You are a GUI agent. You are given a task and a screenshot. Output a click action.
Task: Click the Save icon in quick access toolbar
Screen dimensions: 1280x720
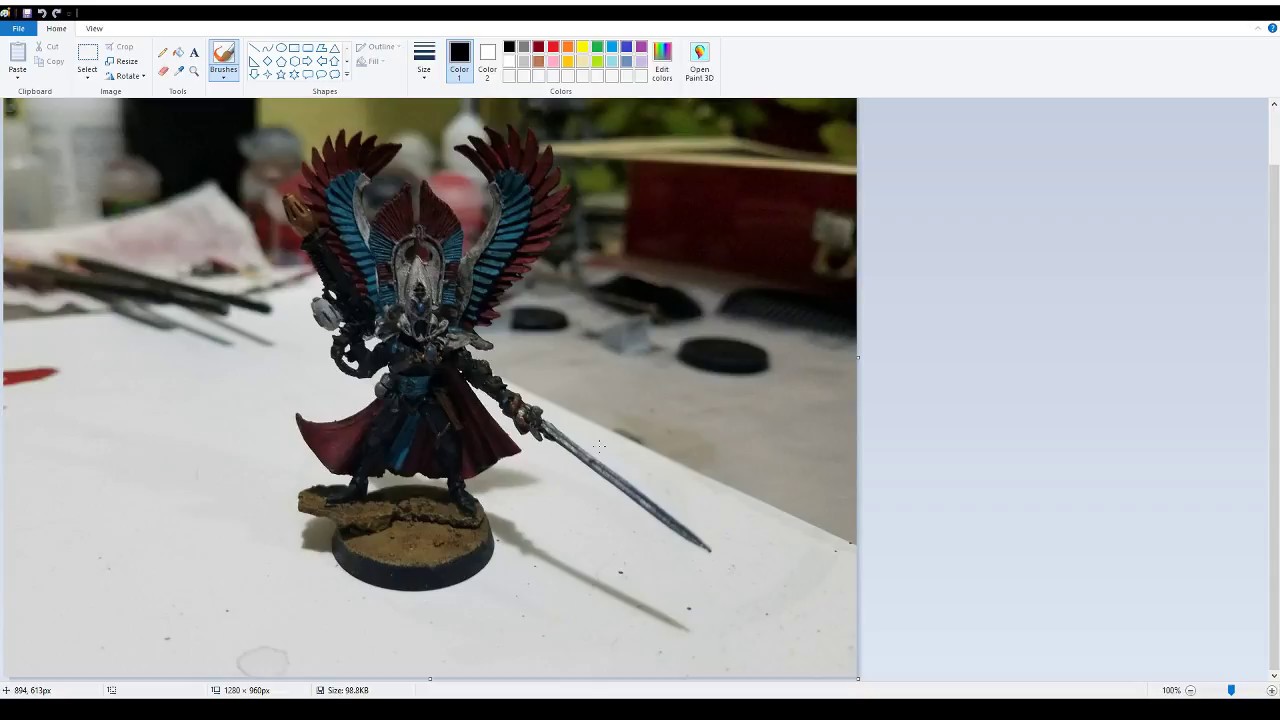point(27,13)
